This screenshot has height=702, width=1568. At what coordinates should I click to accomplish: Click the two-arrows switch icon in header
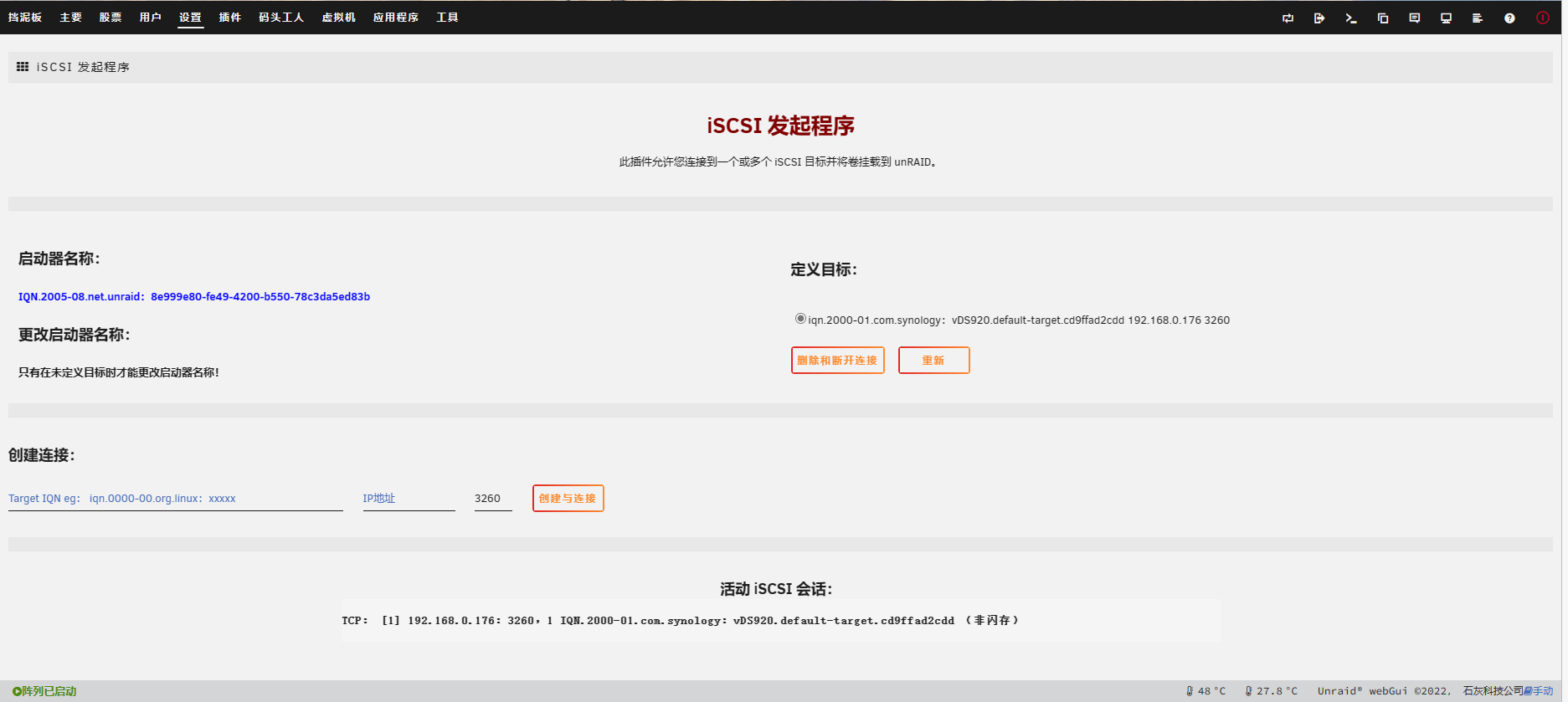pyautogui.click(x=1288, y=18)
